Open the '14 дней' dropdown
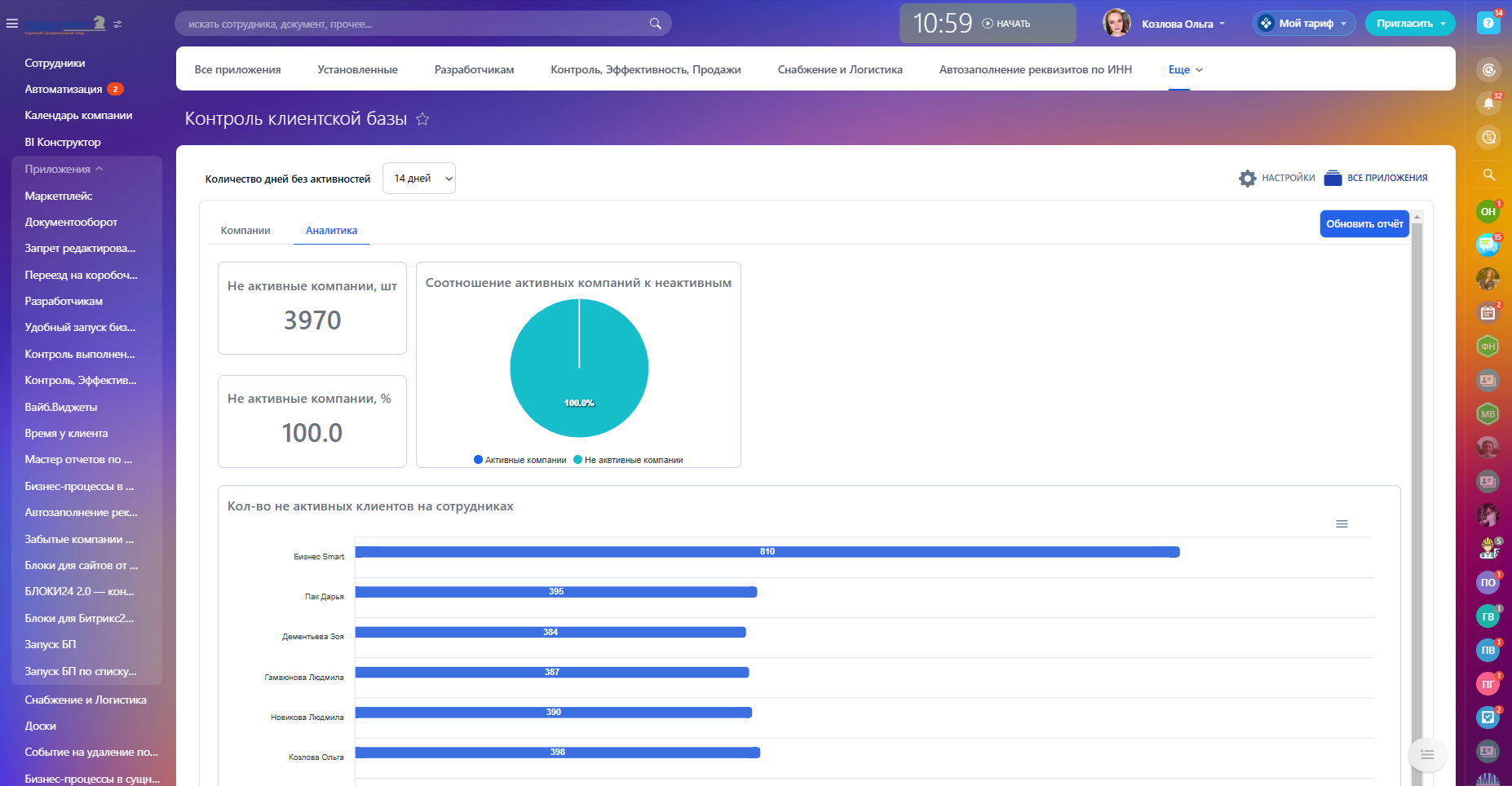Screen dimensions: 1512x786 [x=419, y=179]
